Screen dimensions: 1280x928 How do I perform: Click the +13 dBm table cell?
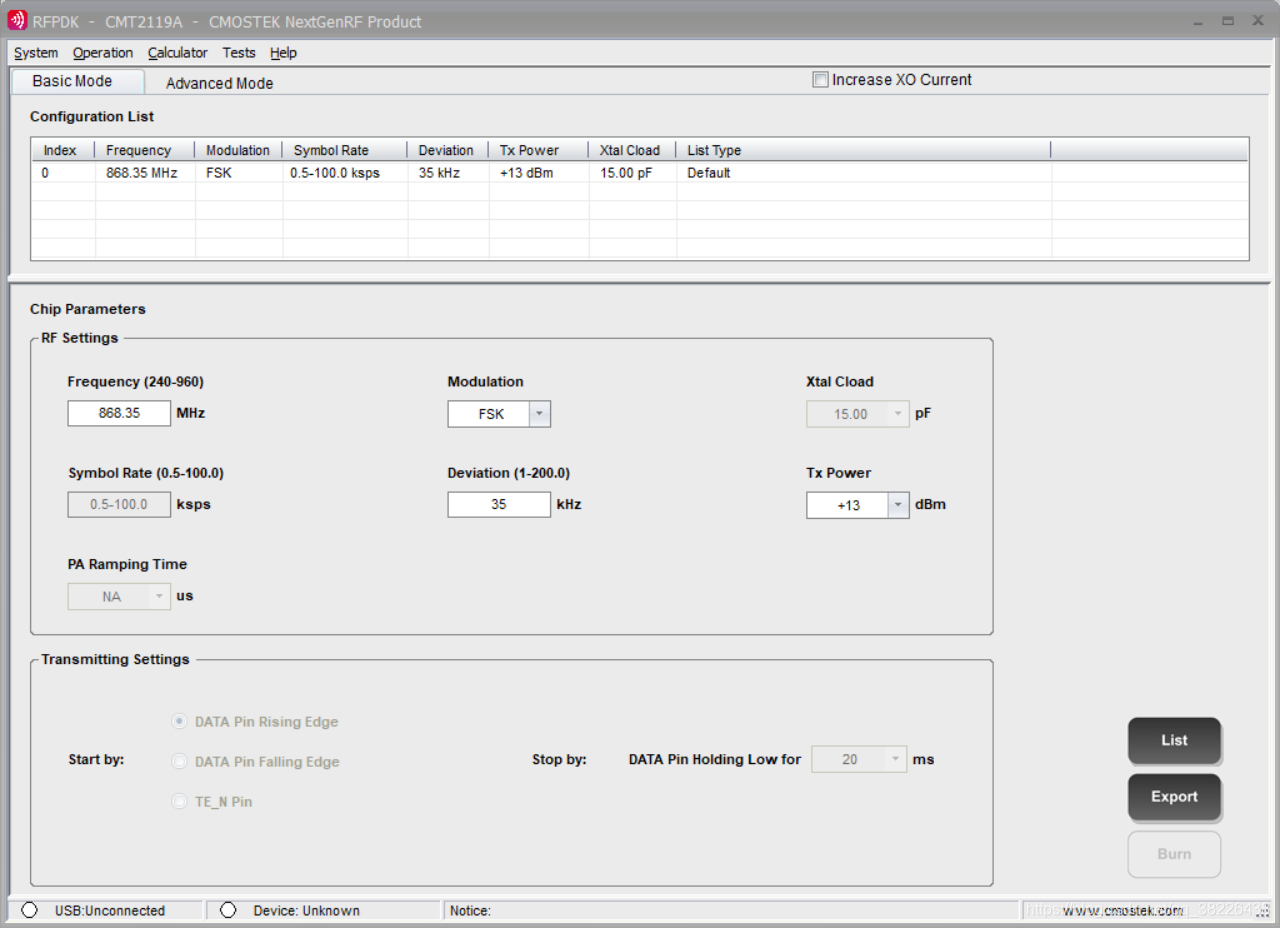pos(539,173)
